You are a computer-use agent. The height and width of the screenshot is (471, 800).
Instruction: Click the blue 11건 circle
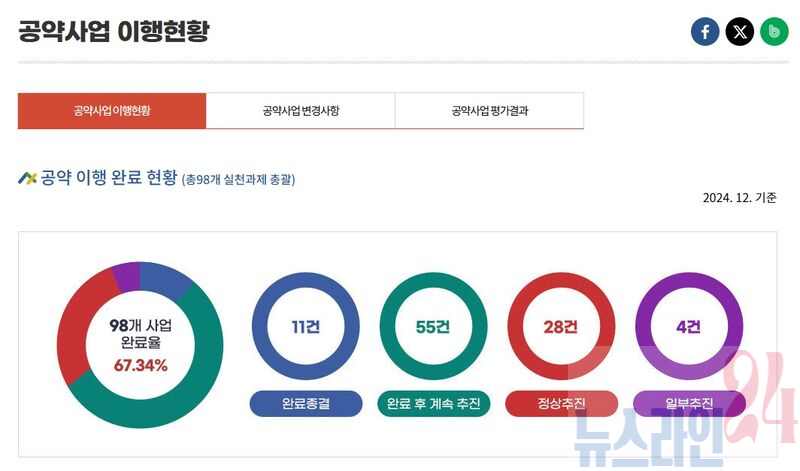pyautogui.click(x=305, y=327)
